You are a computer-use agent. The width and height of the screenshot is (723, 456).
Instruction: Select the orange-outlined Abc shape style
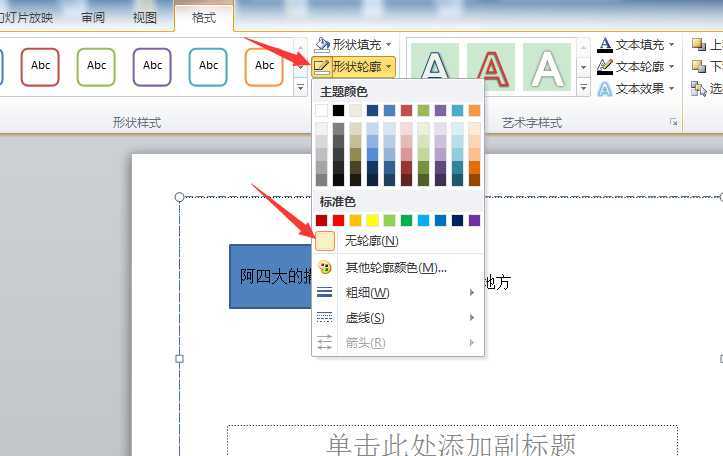coord(264,67)
